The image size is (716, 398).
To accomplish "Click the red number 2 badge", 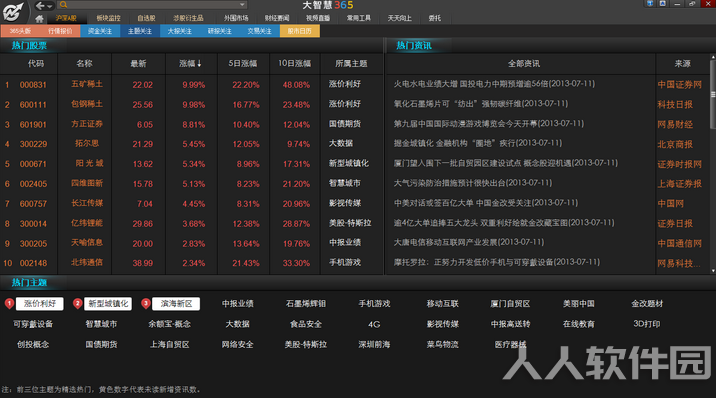I will [77, 304].
